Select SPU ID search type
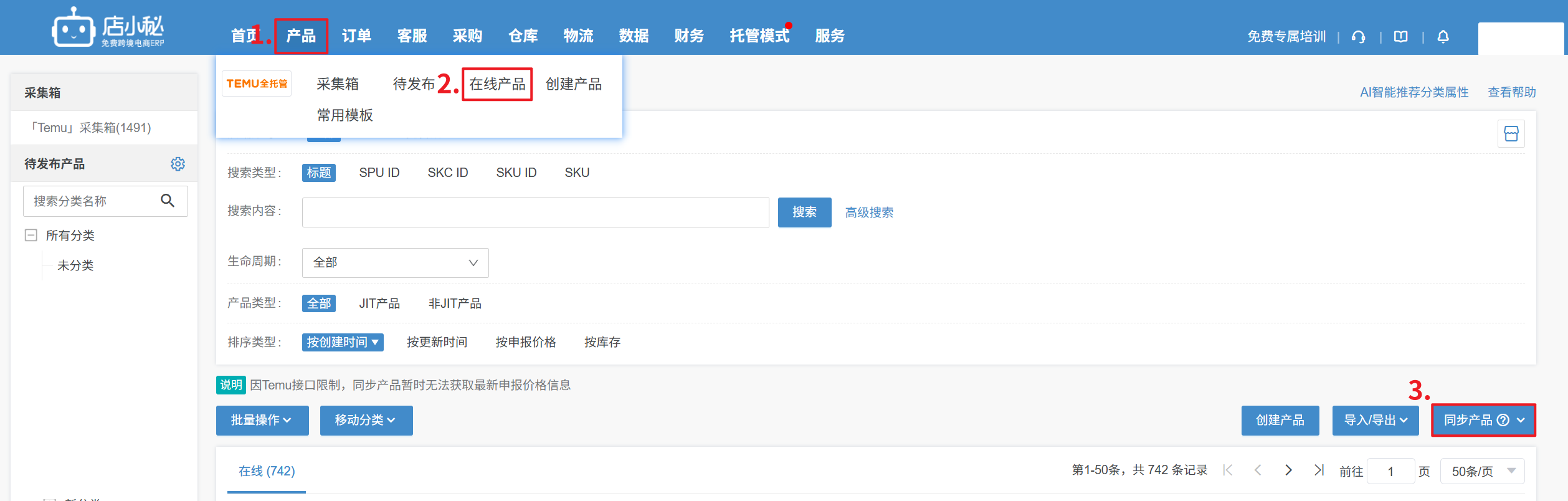The image size is (1568, 501). 379,173
